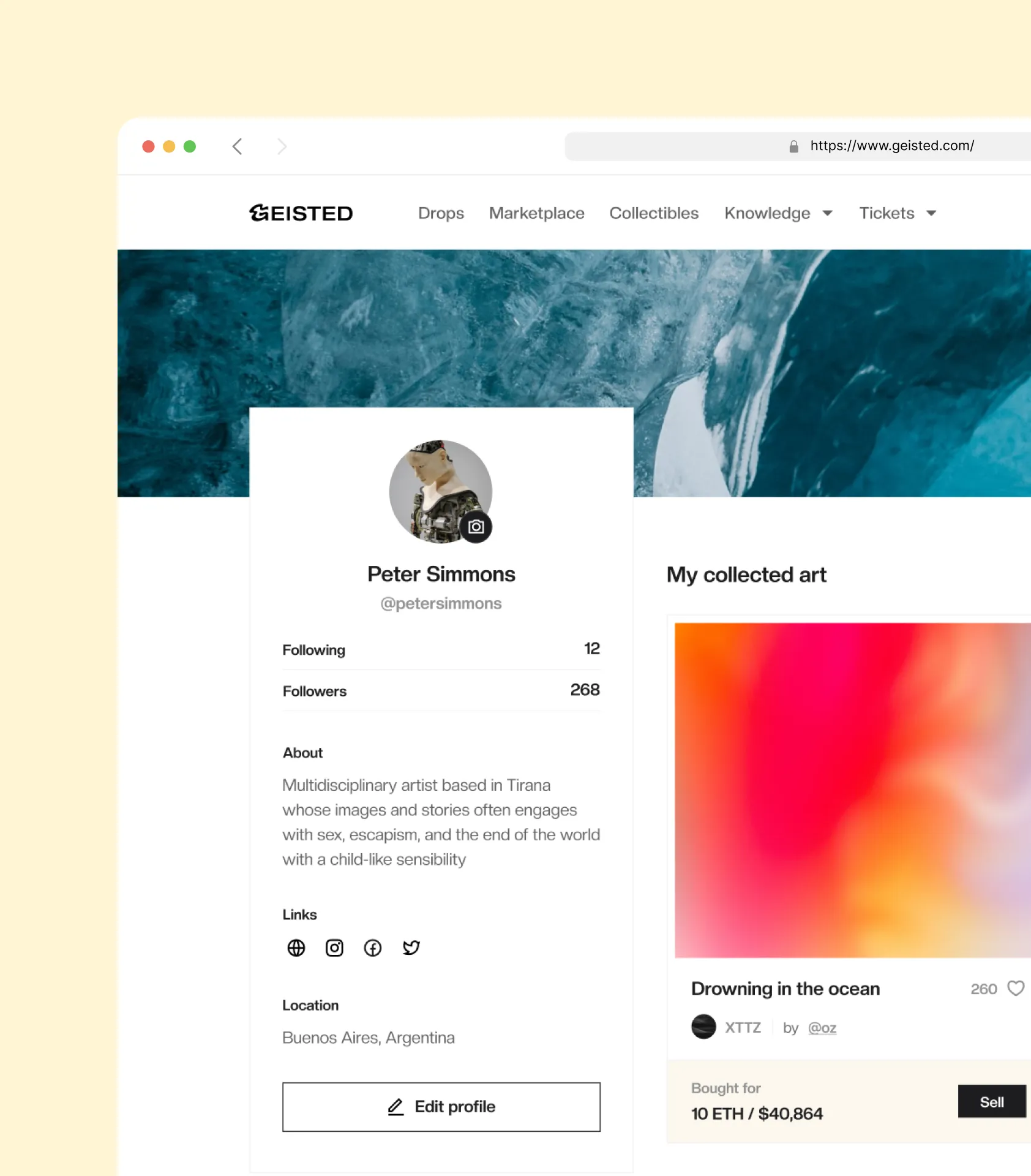Open the Drowning in the ocean artwork thumbnail
The image size is (1031, 1176).
[853, 790]
